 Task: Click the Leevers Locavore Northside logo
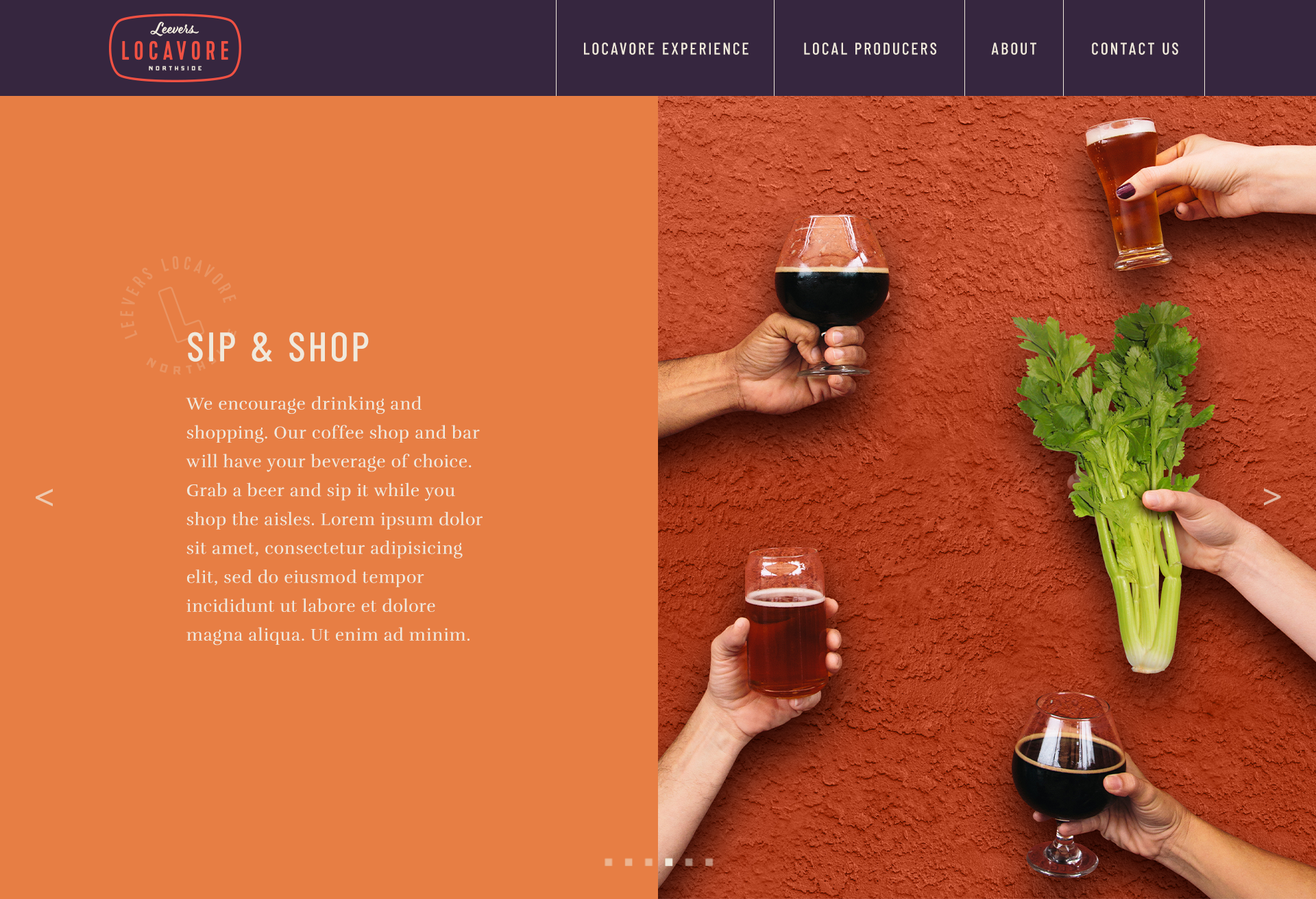175,48
